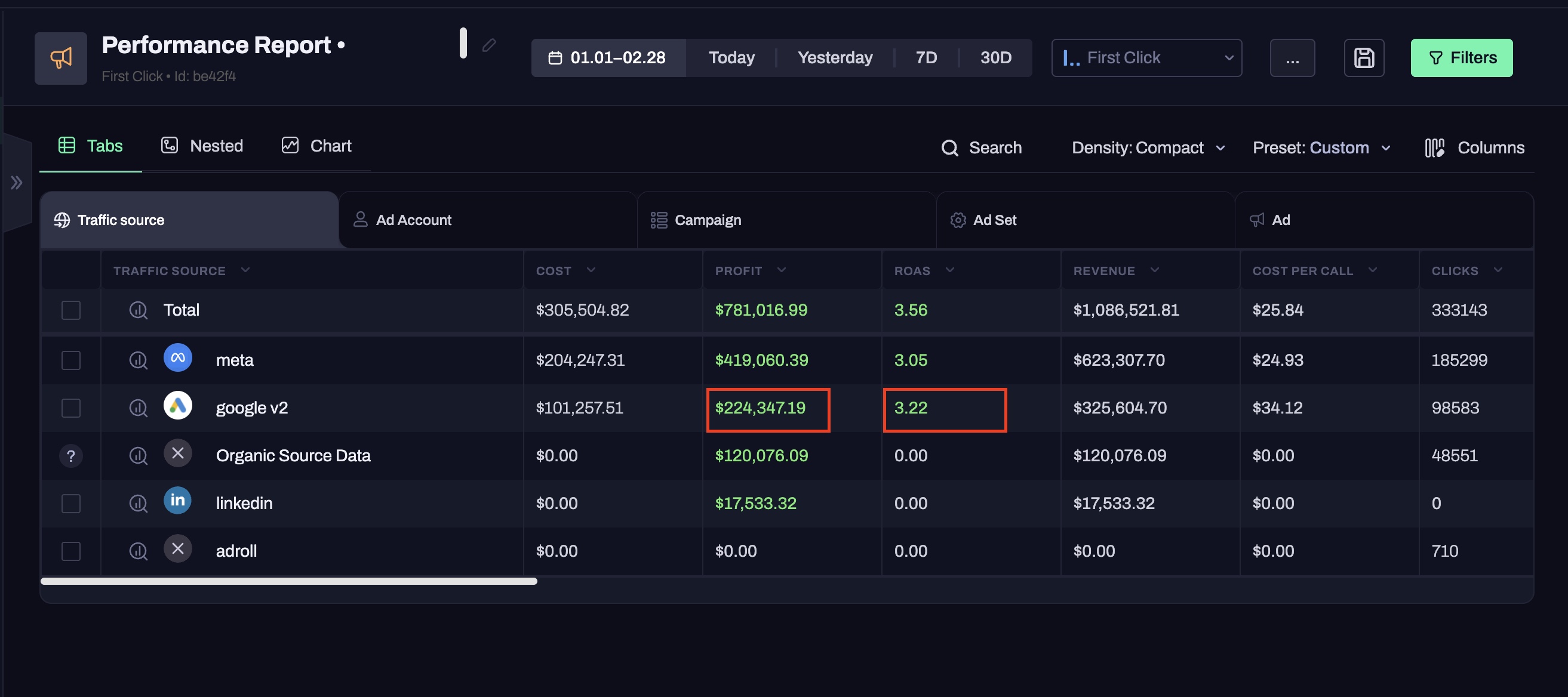Open analytics icon for linkedin row
This screenshot has width=1568, height=697.
click(138, 503)
